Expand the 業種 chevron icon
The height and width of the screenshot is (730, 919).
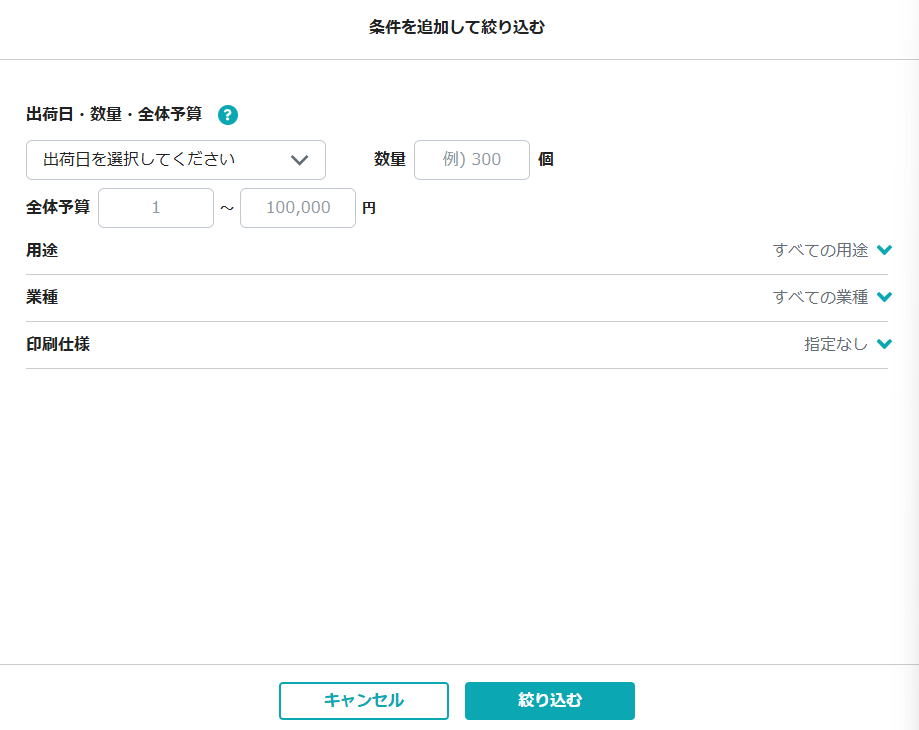pos(883,297)
